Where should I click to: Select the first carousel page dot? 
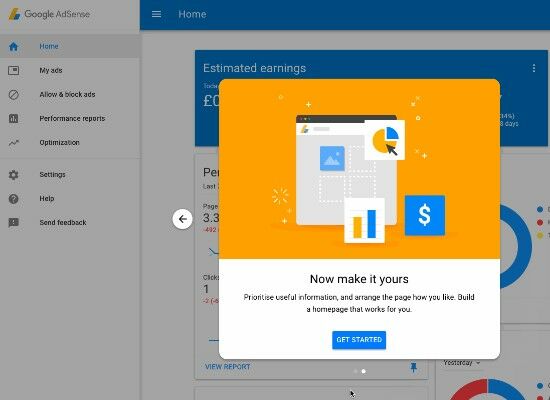pos(355,371)
